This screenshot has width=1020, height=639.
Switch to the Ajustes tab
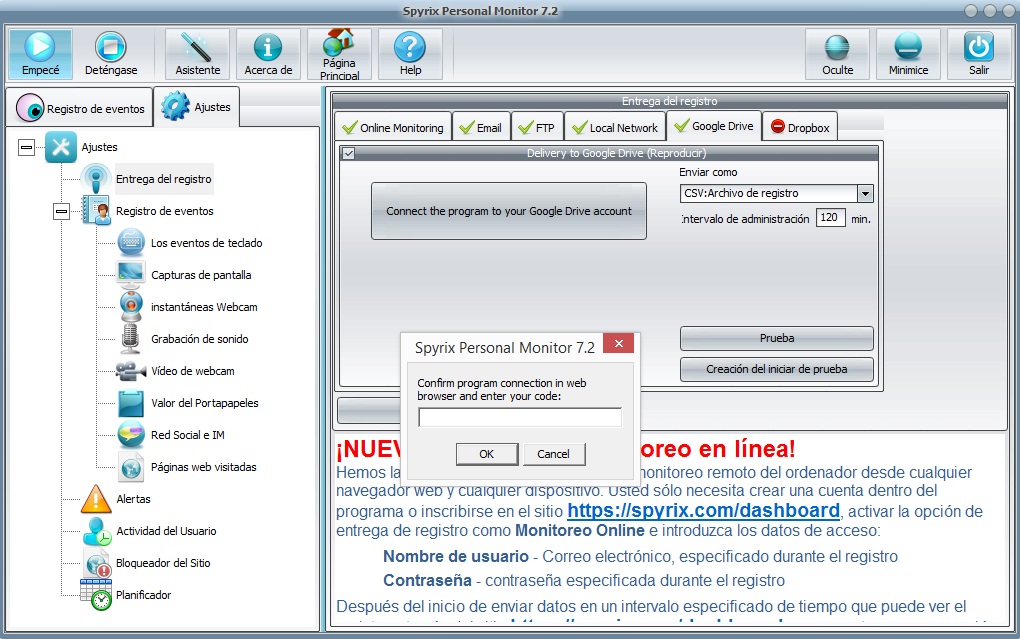(196, 107)
